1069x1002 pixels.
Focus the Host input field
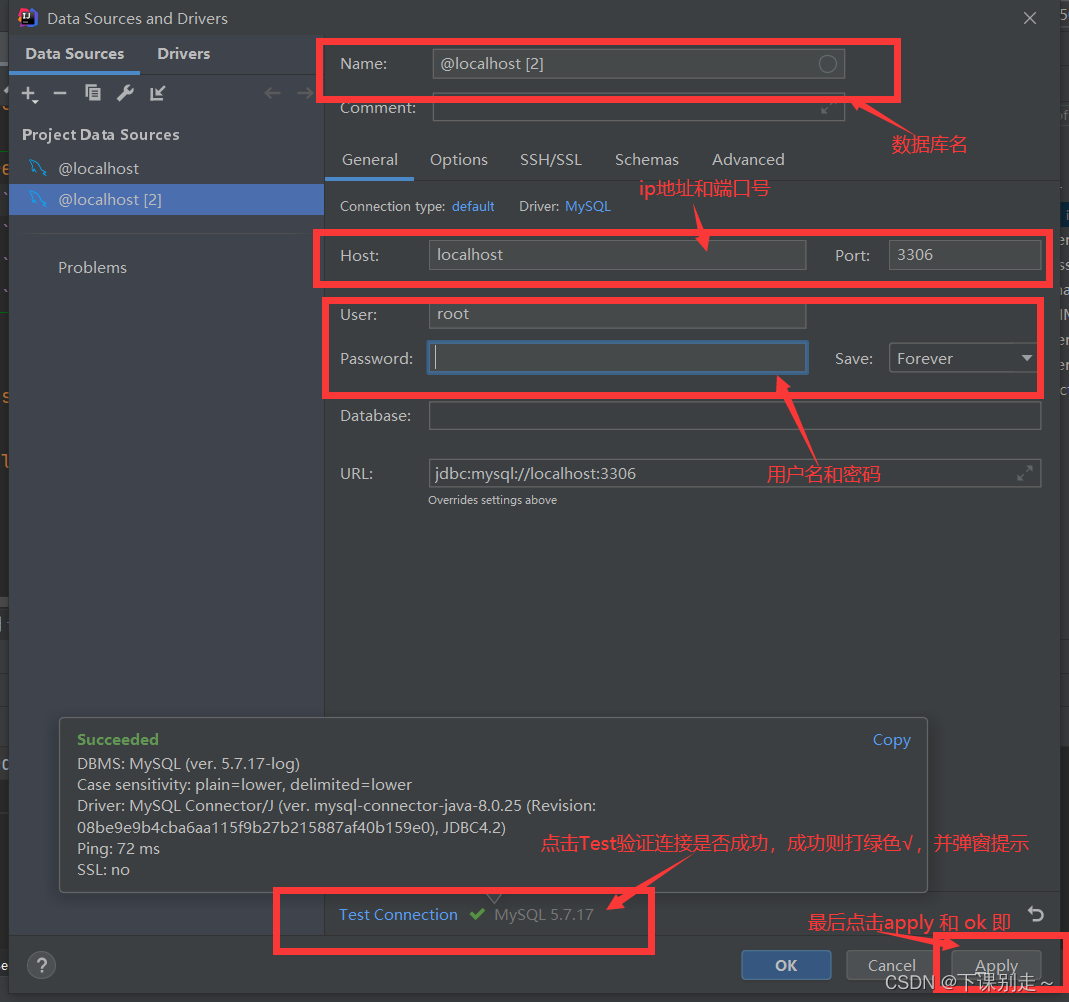click(617, 255)
